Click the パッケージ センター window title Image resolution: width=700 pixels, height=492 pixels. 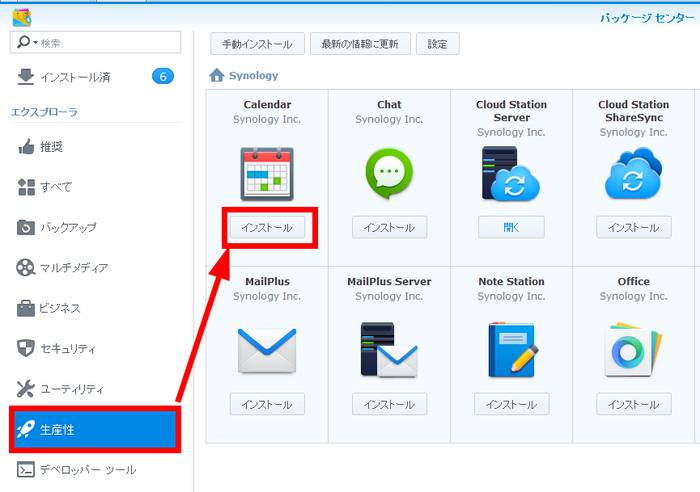coord(647,18)
